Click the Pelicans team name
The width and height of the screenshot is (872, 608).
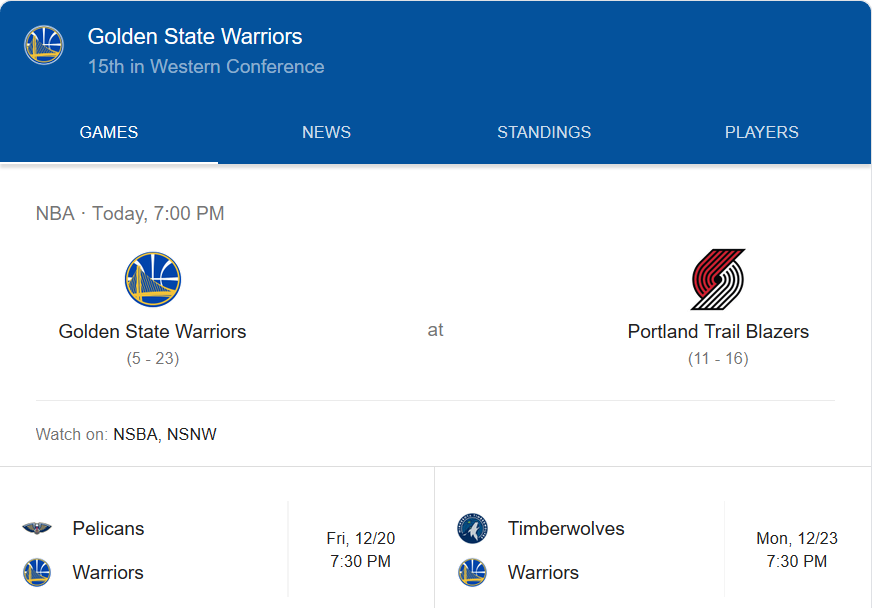point(108,529)
